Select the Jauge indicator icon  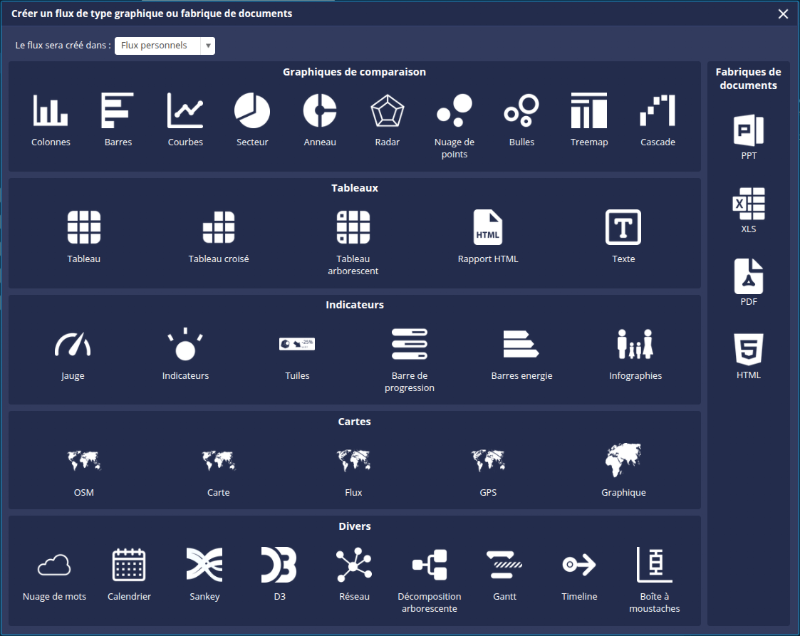tap(72, 345)
